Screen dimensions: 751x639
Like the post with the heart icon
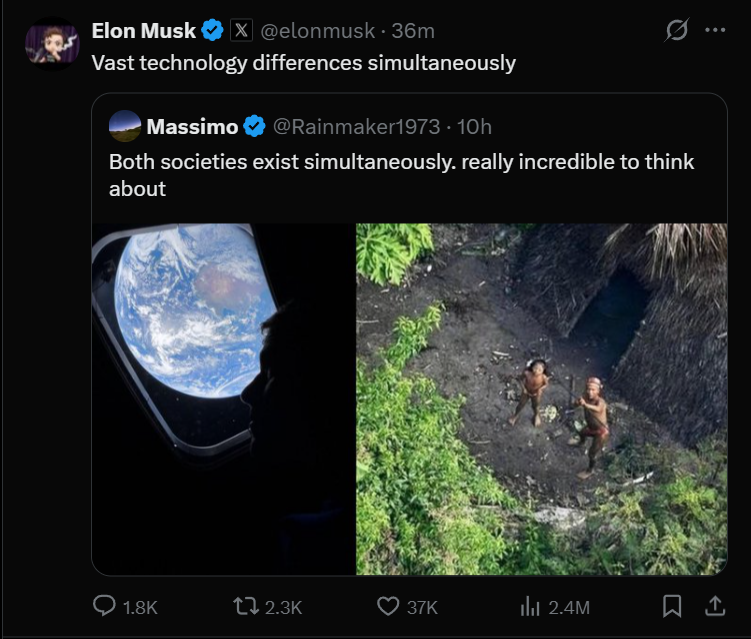click(387, 606)
